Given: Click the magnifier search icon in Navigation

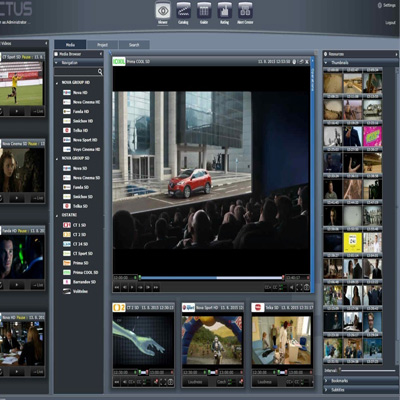Looking at the screenshot, I should coord(100,71).
